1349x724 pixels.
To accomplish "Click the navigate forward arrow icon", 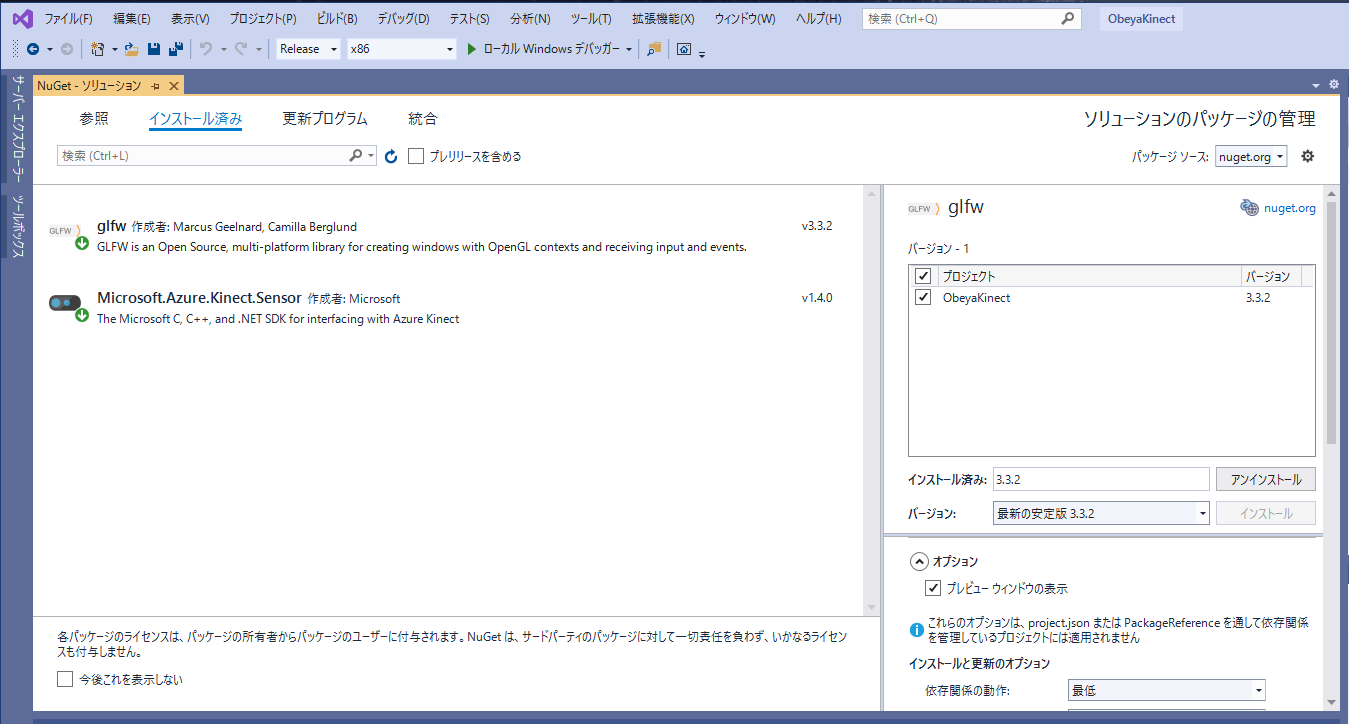I will 67,49.
